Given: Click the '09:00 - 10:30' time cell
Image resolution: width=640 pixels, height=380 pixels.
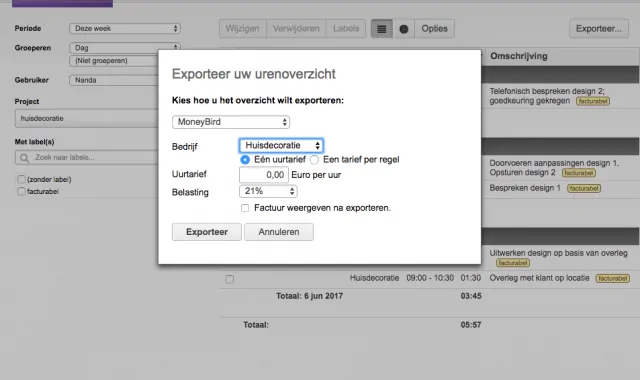Looking at the screenshot, I should 430,278.
